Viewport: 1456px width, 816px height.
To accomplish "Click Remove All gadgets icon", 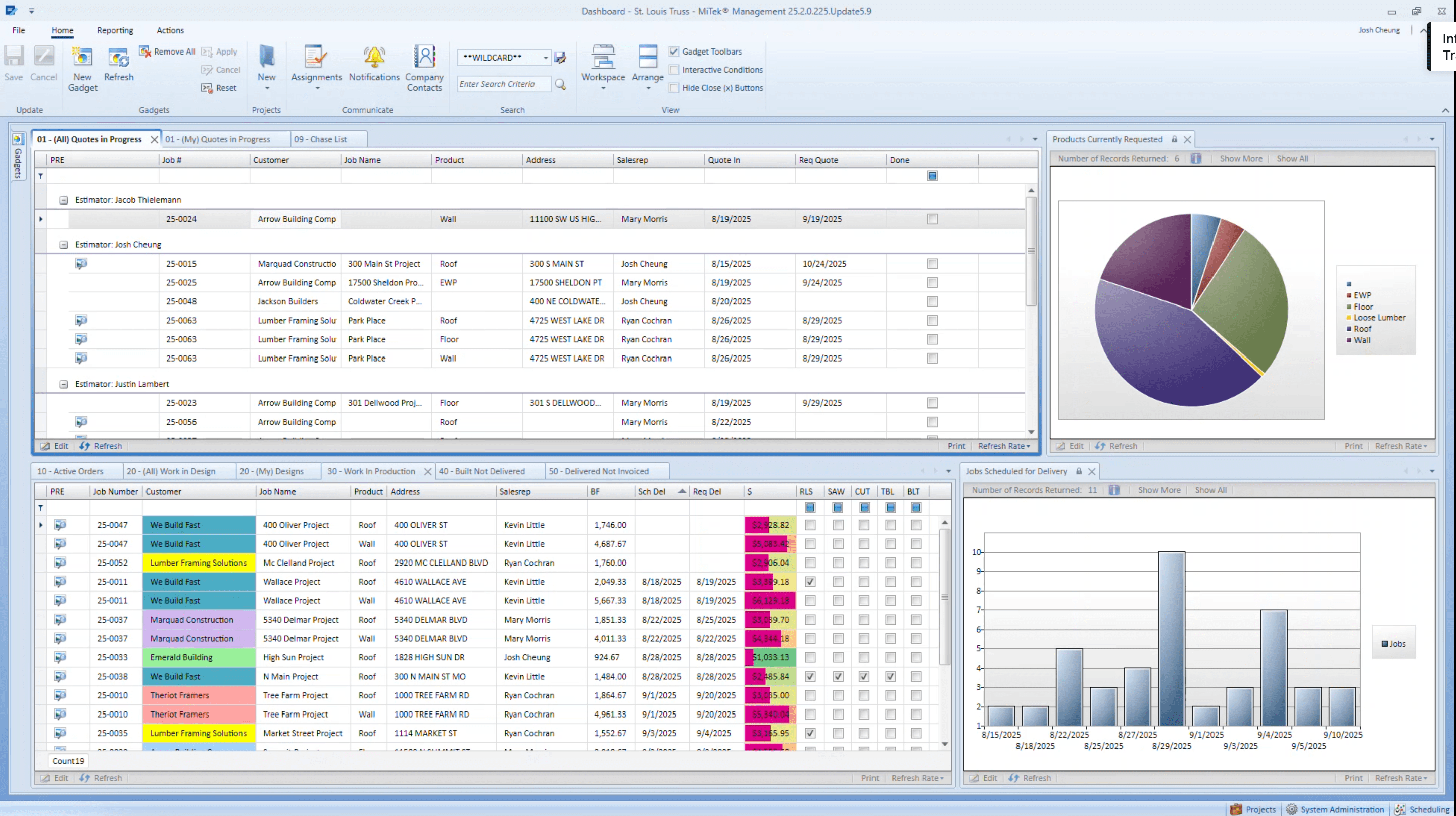I will coord(145,52).
